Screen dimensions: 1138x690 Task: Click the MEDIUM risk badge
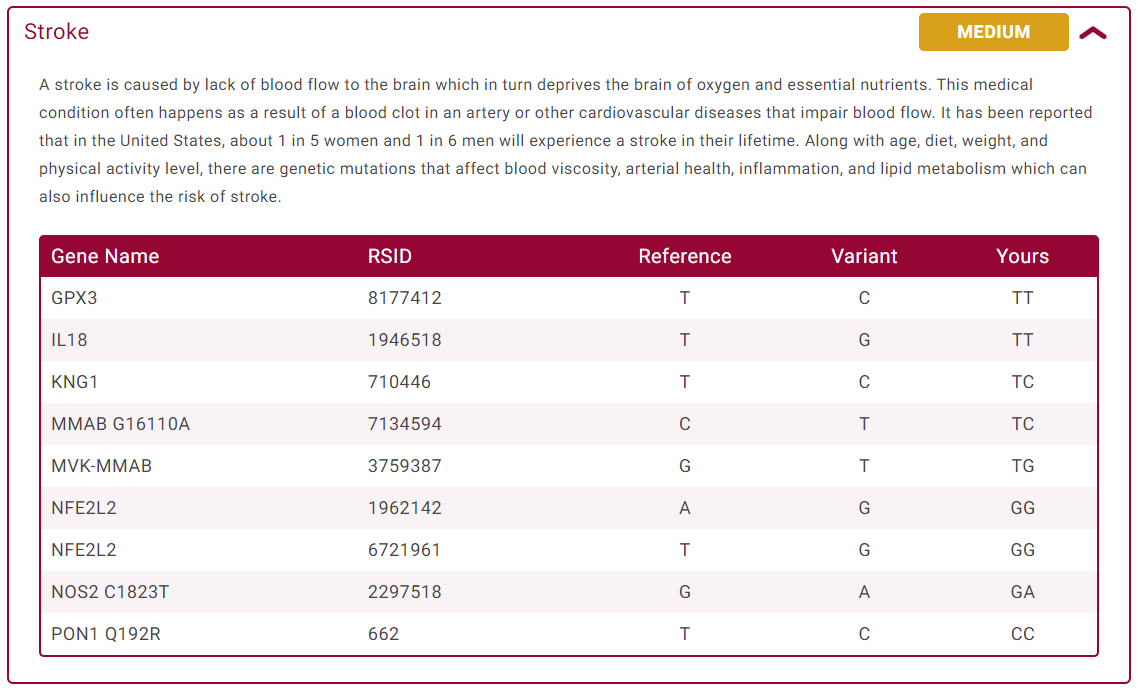click(993, 32)
